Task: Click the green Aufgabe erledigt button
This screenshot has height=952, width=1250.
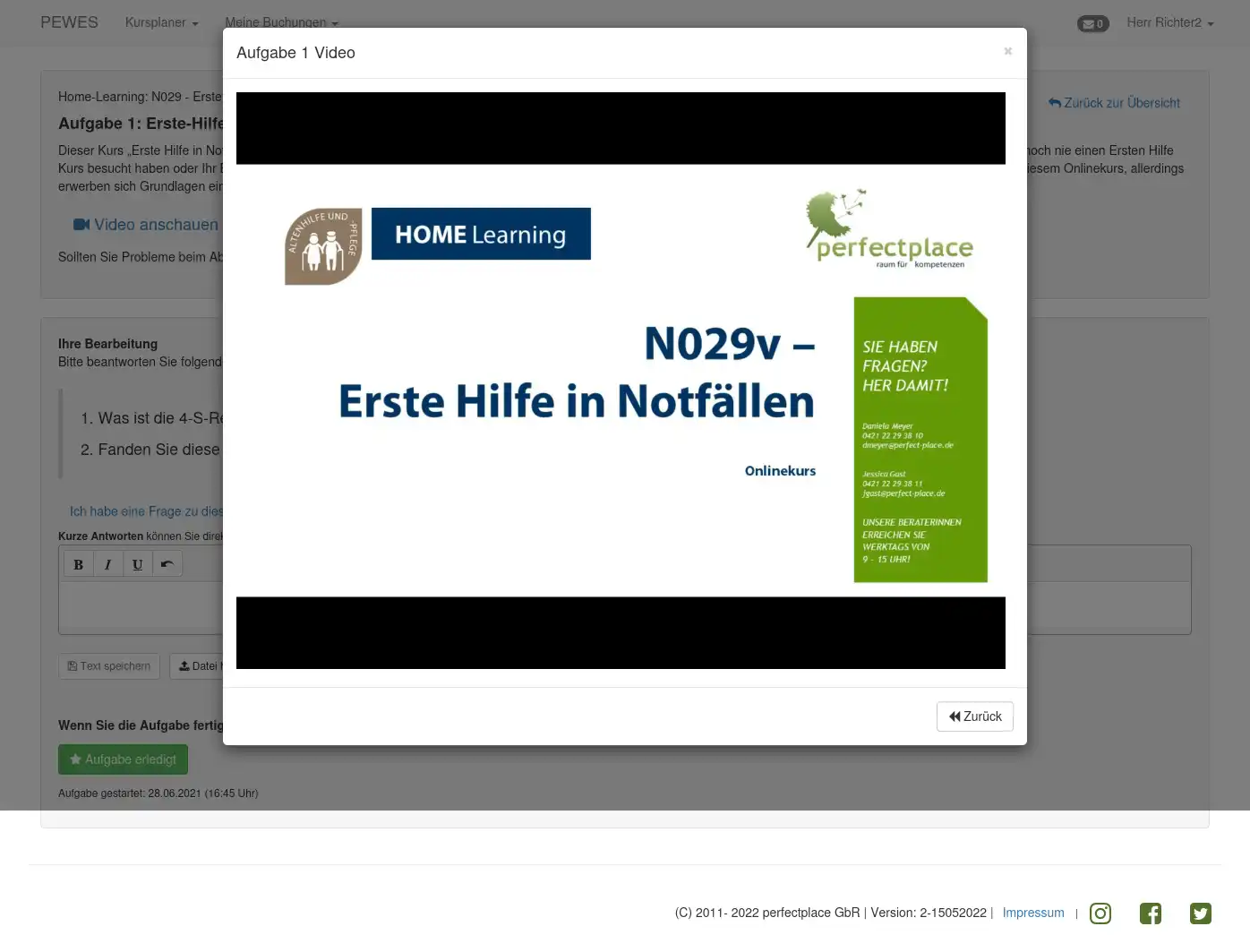Action: point(123,759)
